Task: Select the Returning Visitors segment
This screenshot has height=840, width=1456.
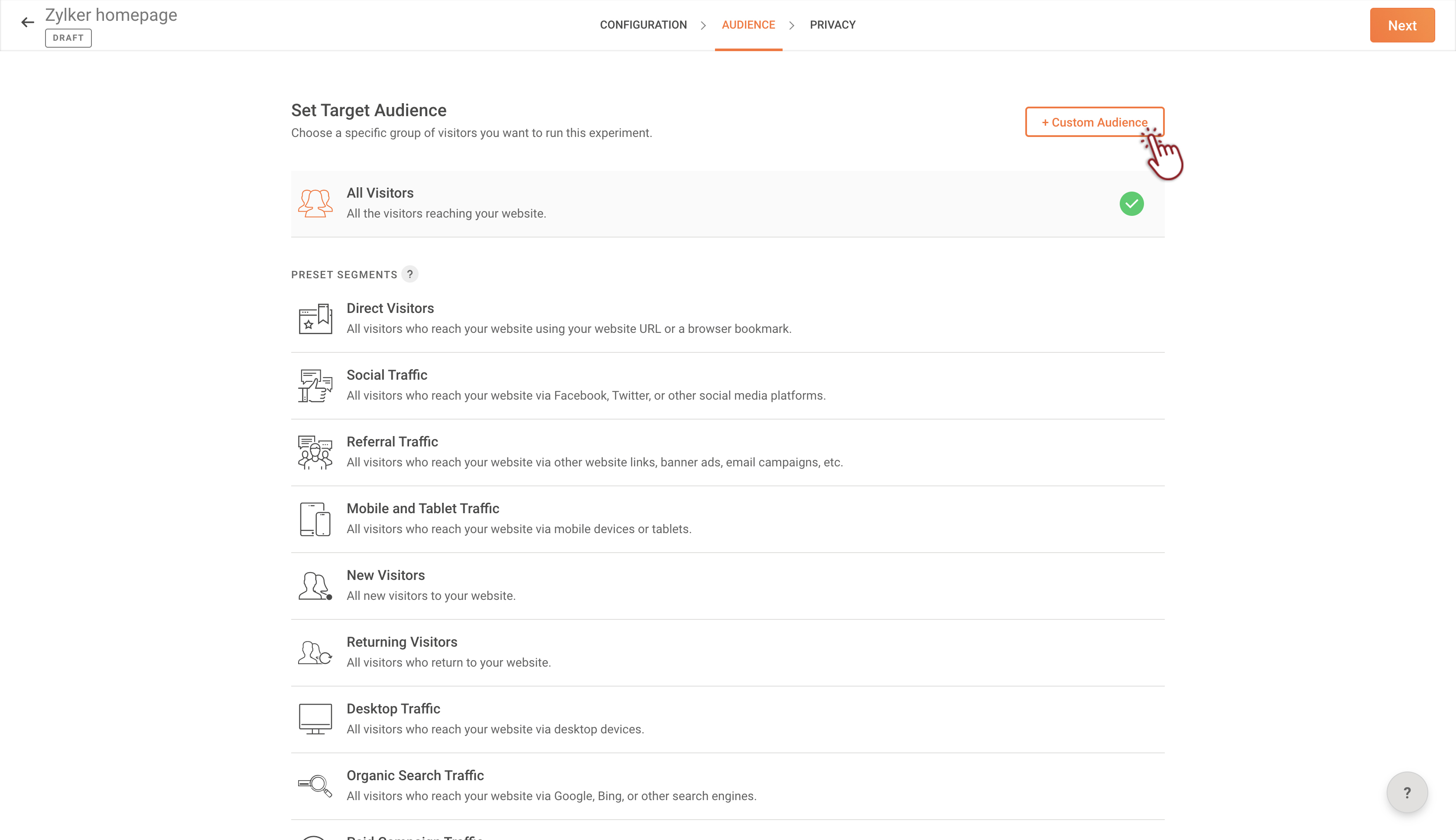Action: (x=401, y=641)
